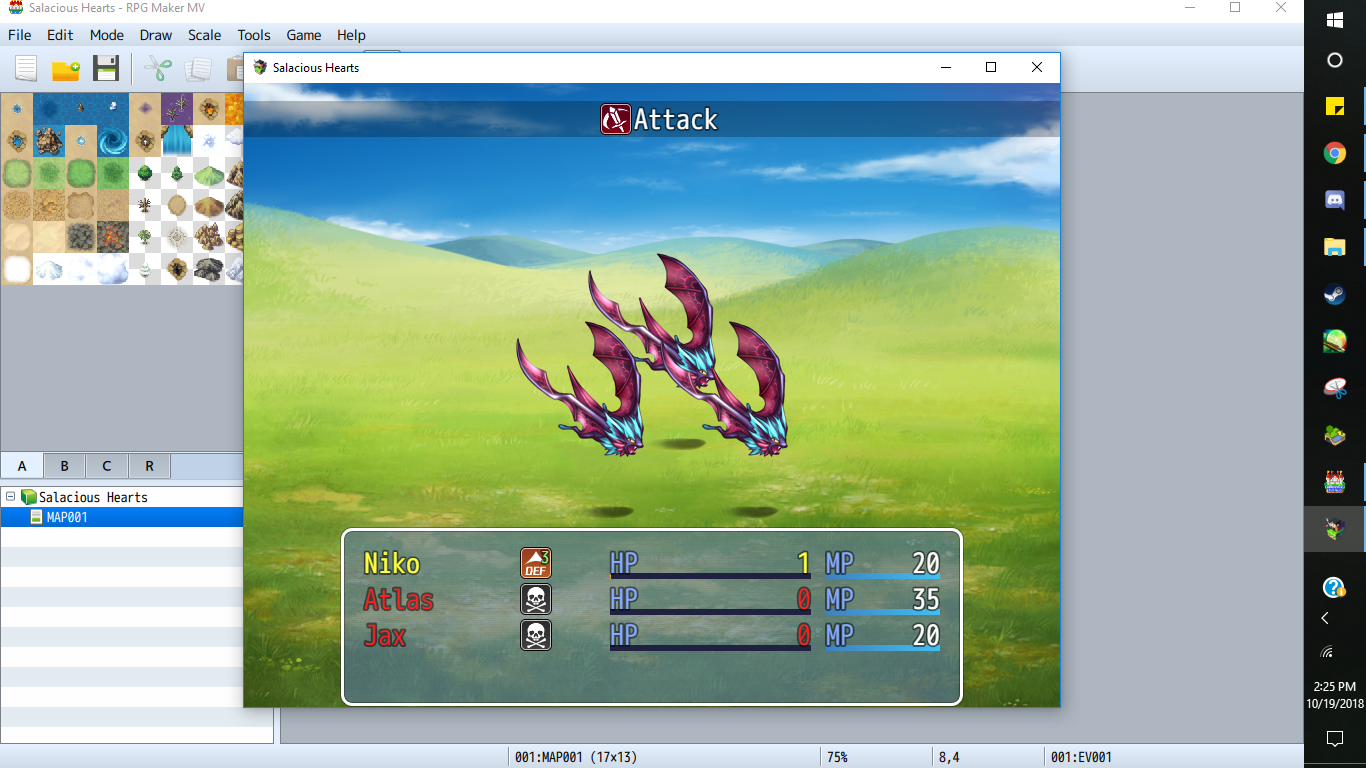
Task: Click the 8,4 coordinates in status bar
Action: [x=949, y=757]
